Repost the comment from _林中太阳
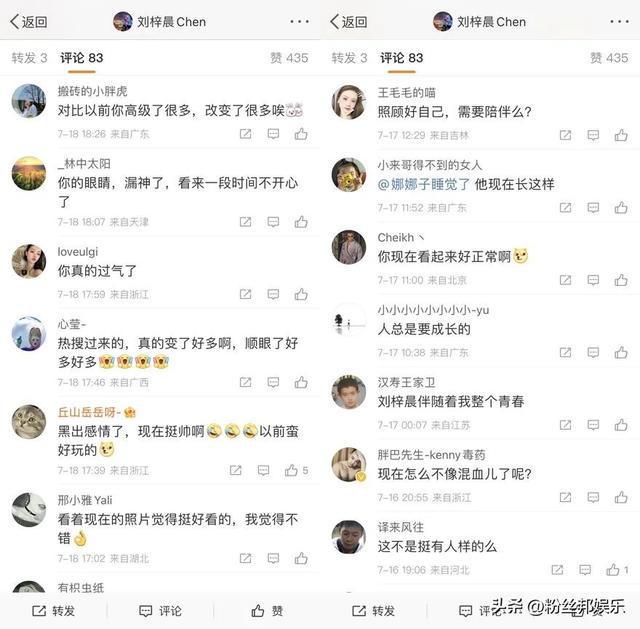The height and width of the screenshot is (629, 640). coord(245,222)
